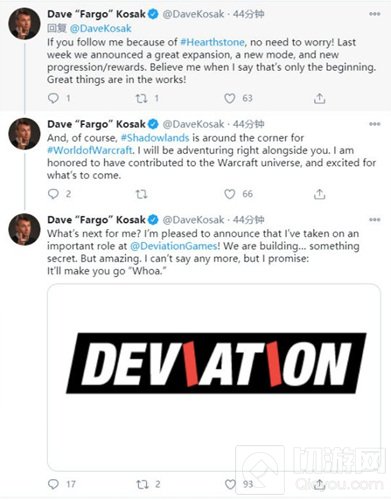The image size is (391, 500).
Task: Retweet the Hearthstone expansion tweet
Action: [x=141, y=98]
